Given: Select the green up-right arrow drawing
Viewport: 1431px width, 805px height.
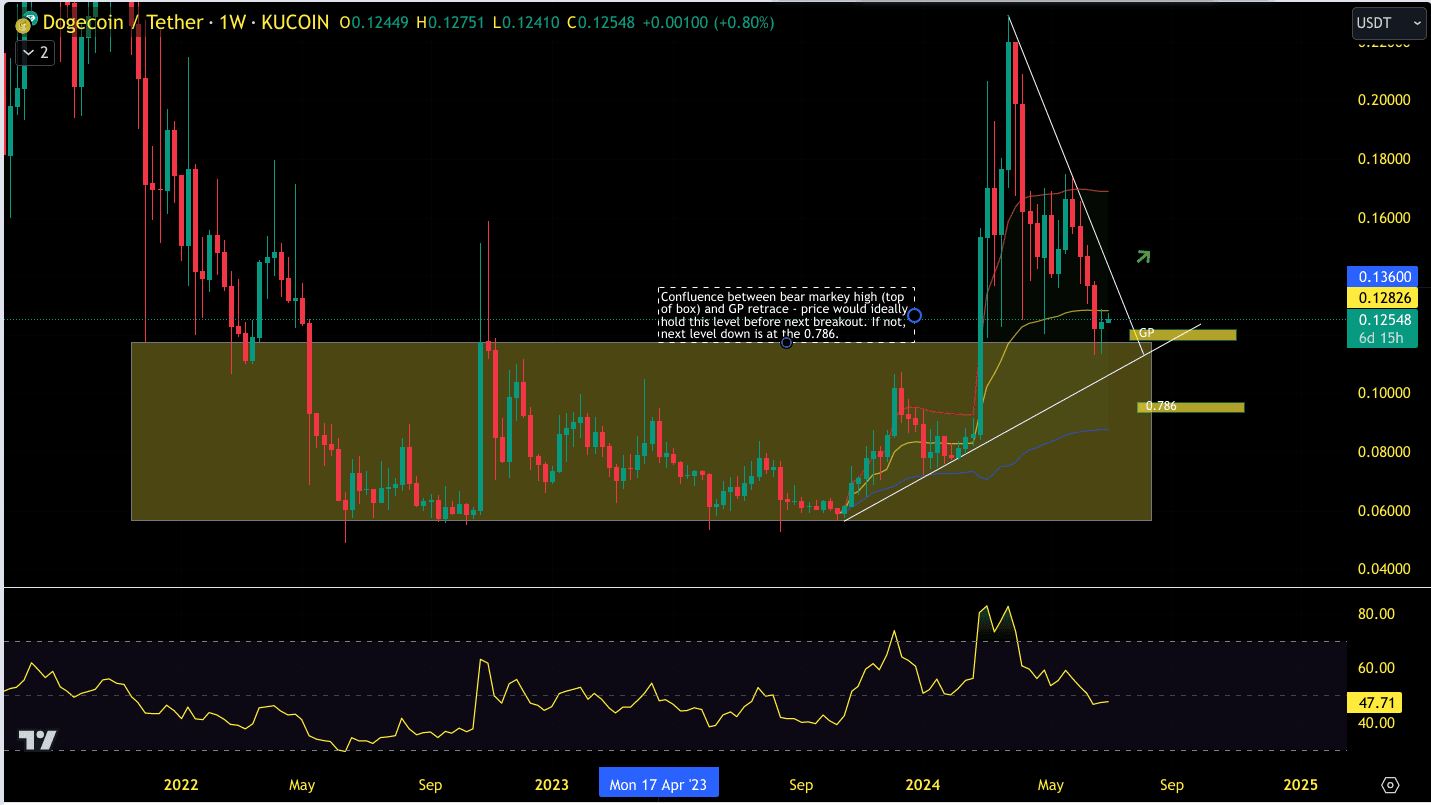Looking at the screenshot, I should point(1143,257).
